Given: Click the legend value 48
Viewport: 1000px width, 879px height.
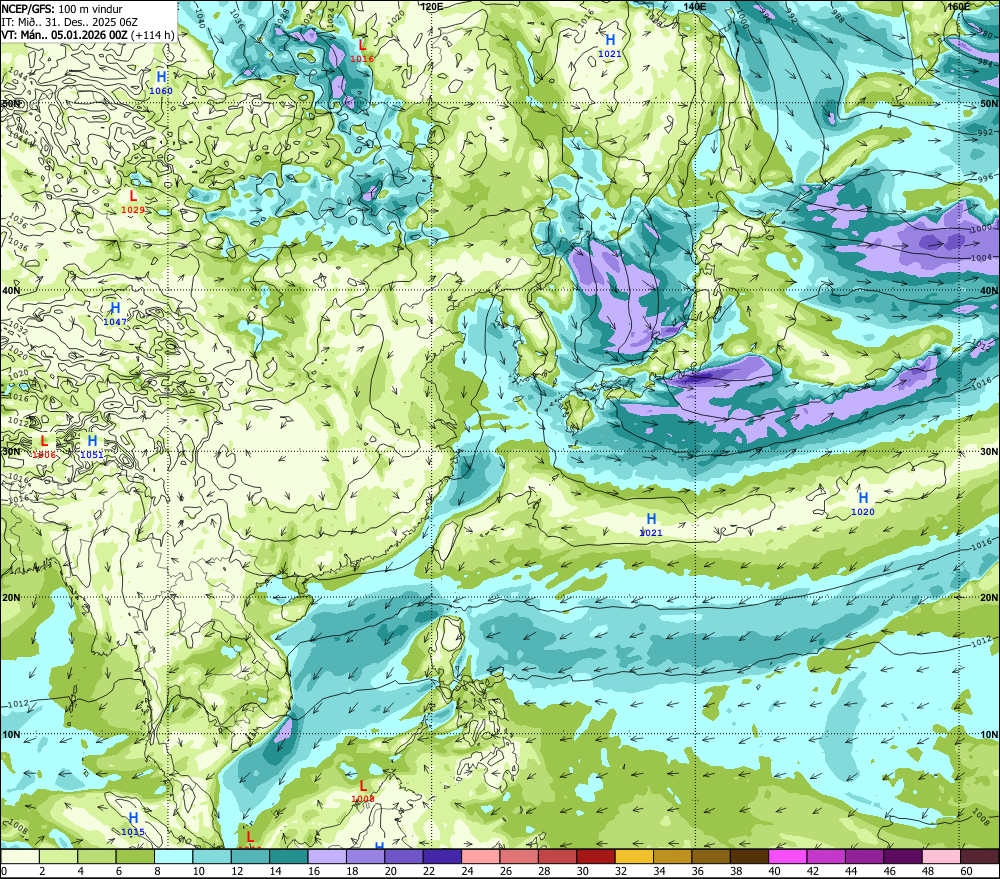Looking at the screenshot, I should (x=927, y=871).
